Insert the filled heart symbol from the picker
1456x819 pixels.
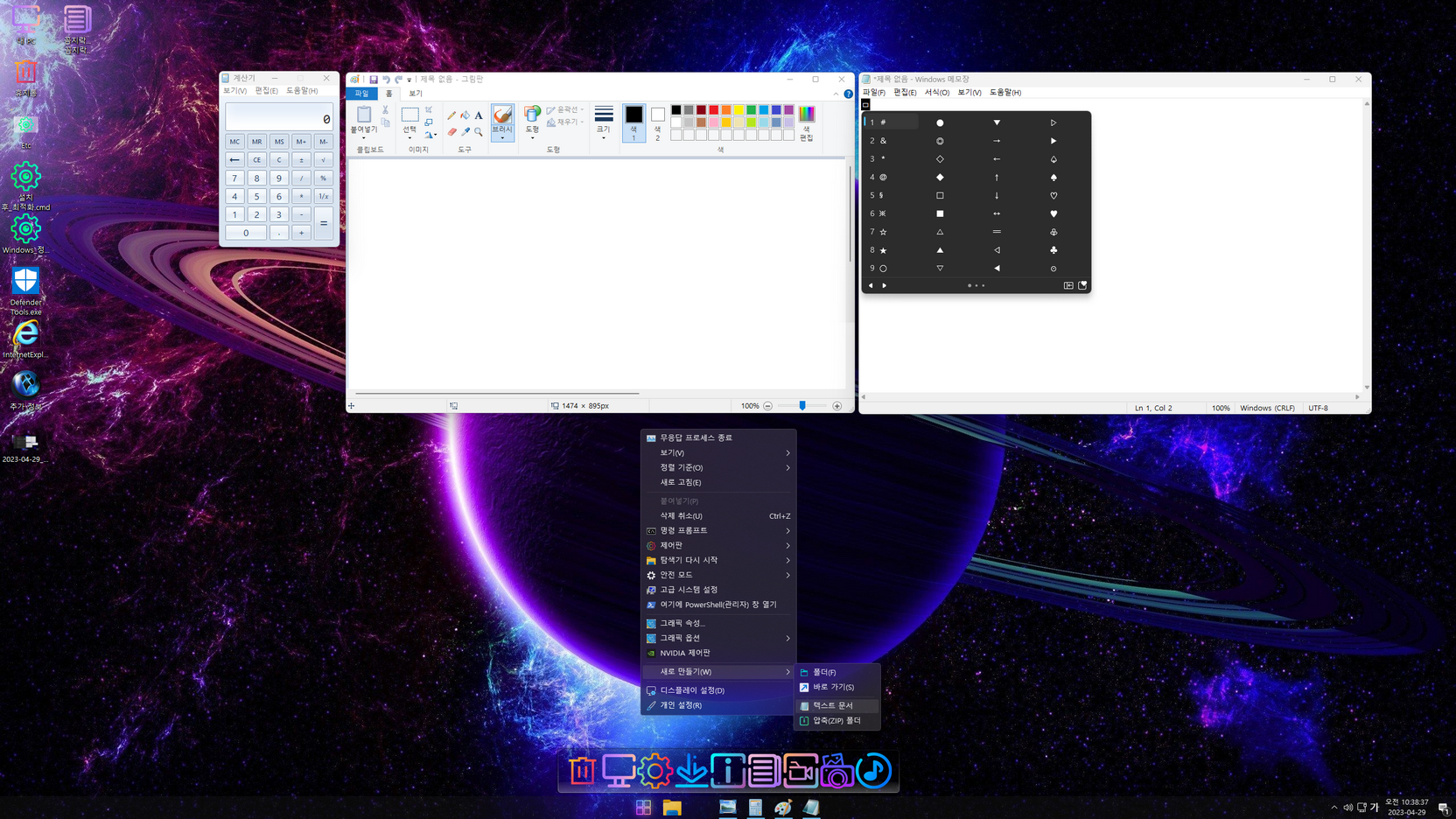point(1053,213)
